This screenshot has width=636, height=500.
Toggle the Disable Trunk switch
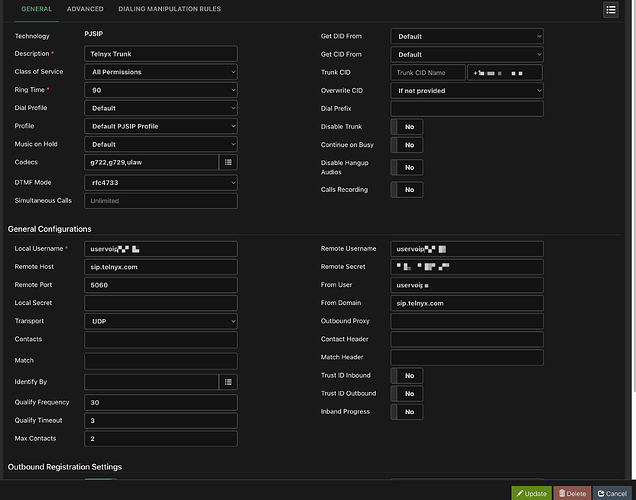pyautogui.click(x=407, y=127)
